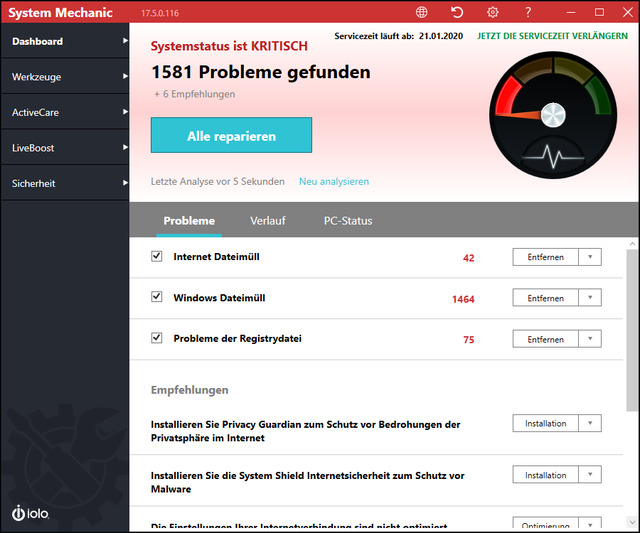The height and width of the screenshot is (533, 640).
Task: Click the Neu analysieren link
Action: [334, 182]
